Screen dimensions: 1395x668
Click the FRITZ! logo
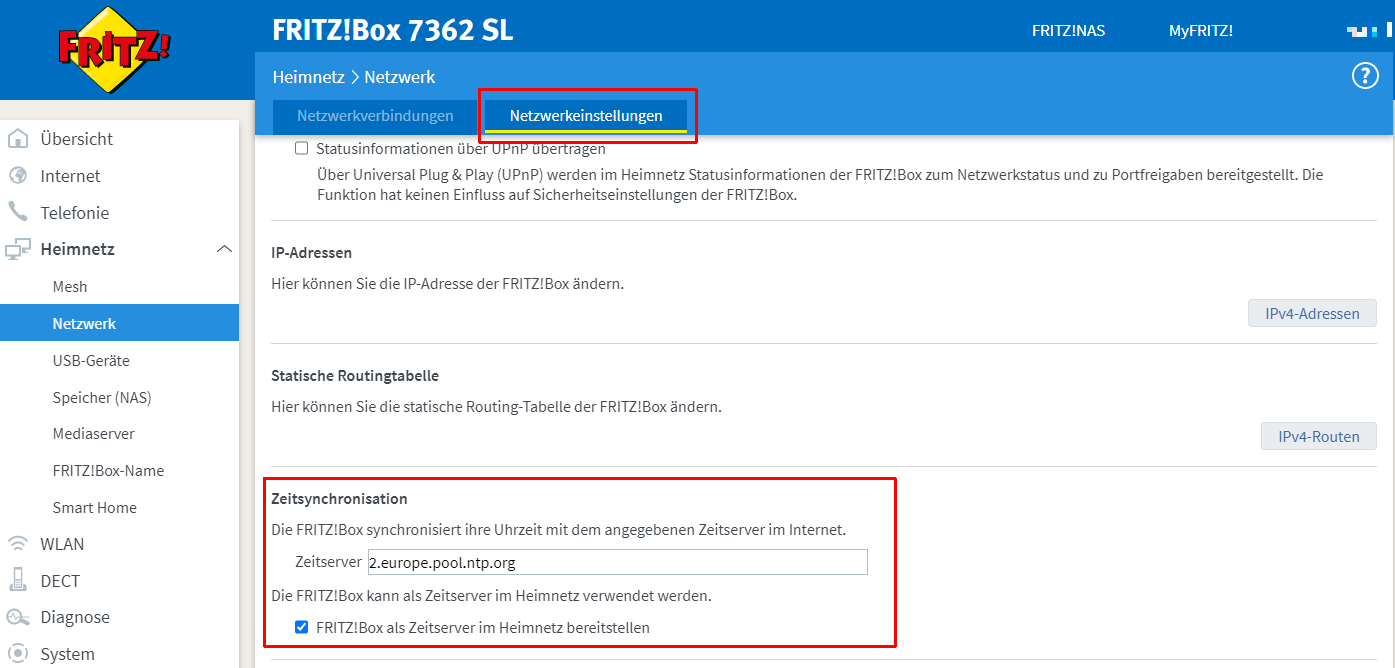[114, 49]
